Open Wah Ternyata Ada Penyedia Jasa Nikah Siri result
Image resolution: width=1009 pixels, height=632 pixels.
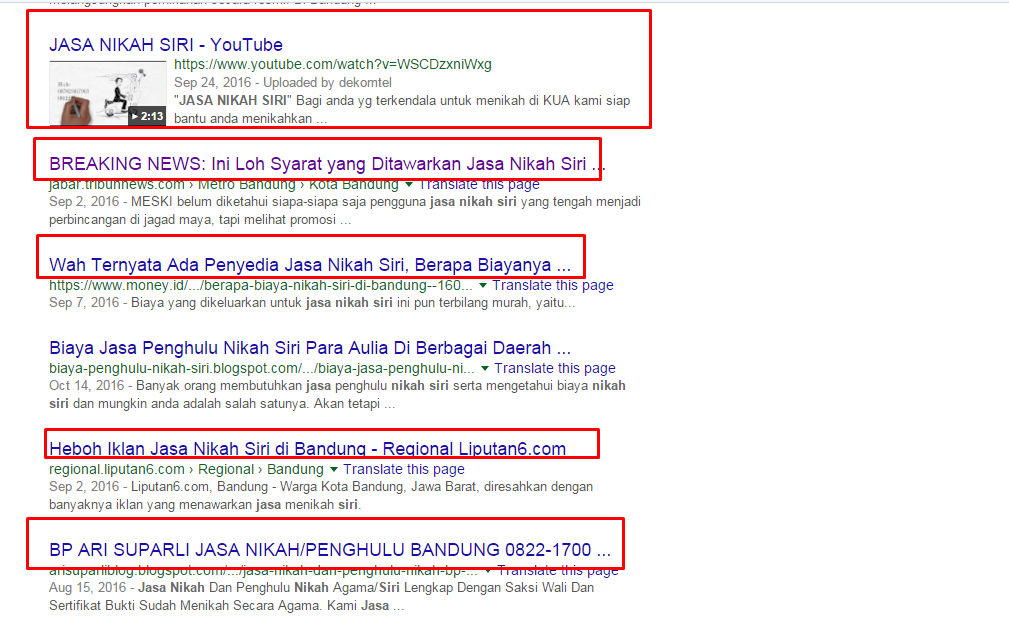point(310,265)
